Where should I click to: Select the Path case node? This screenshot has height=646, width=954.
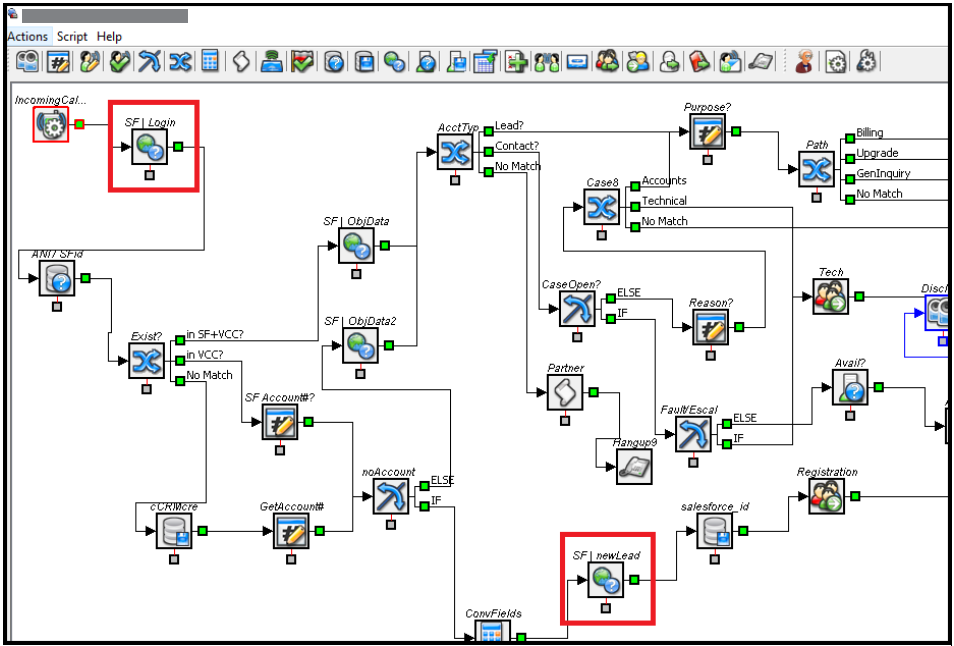coord(816,169)
